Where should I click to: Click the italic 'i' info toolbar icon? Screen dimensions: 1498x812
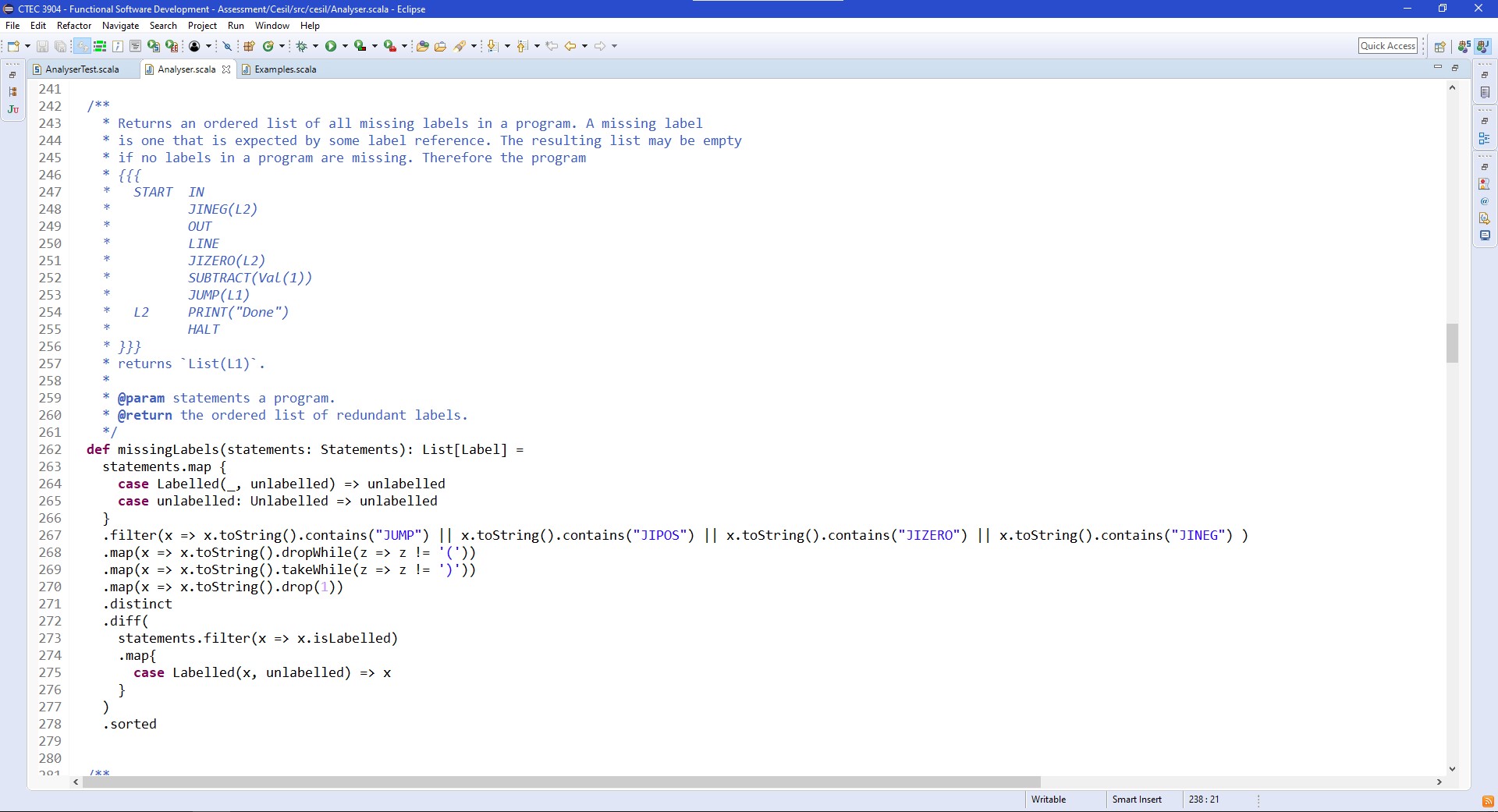118,46
